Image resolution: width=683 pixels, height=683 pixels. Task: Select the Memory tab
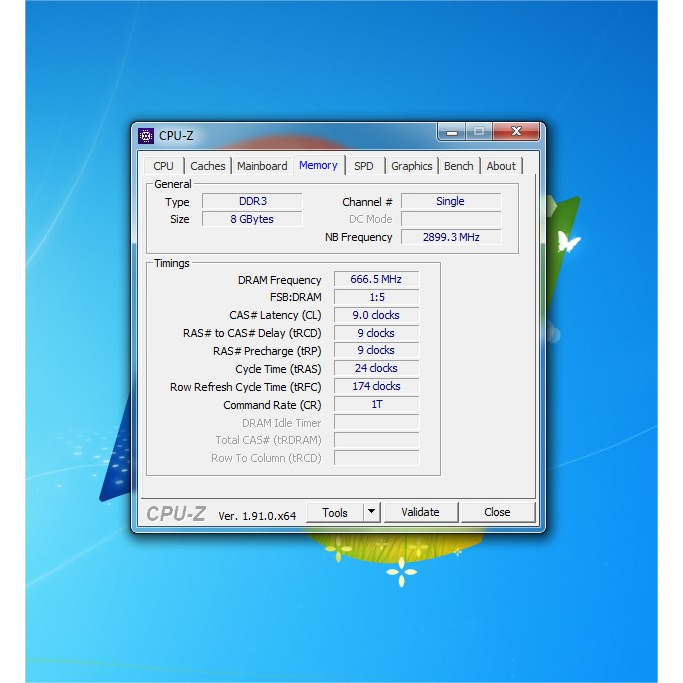coord(318,165)
